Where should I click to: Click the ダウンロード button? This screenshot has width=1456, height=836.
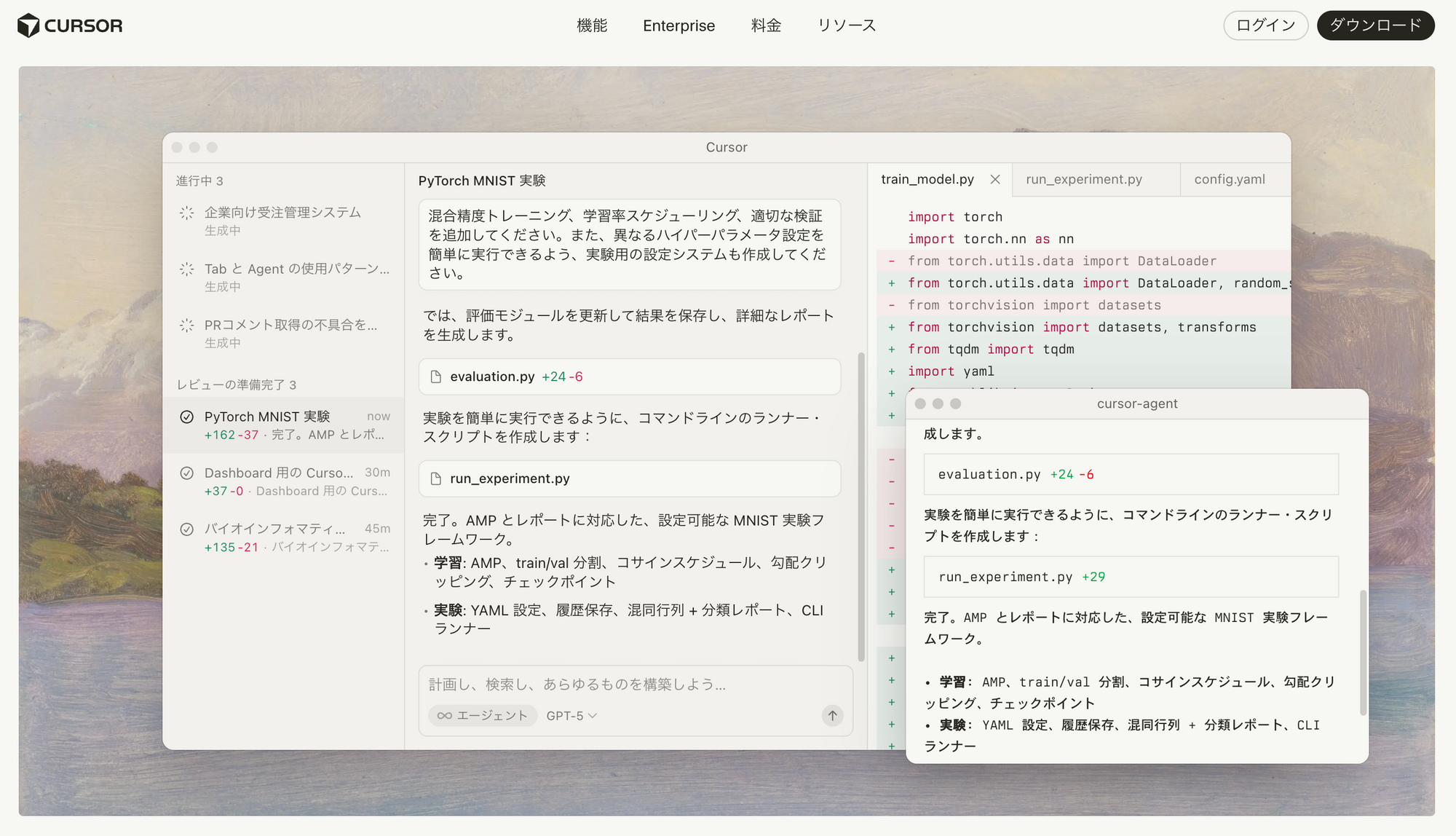point(1374,25)
